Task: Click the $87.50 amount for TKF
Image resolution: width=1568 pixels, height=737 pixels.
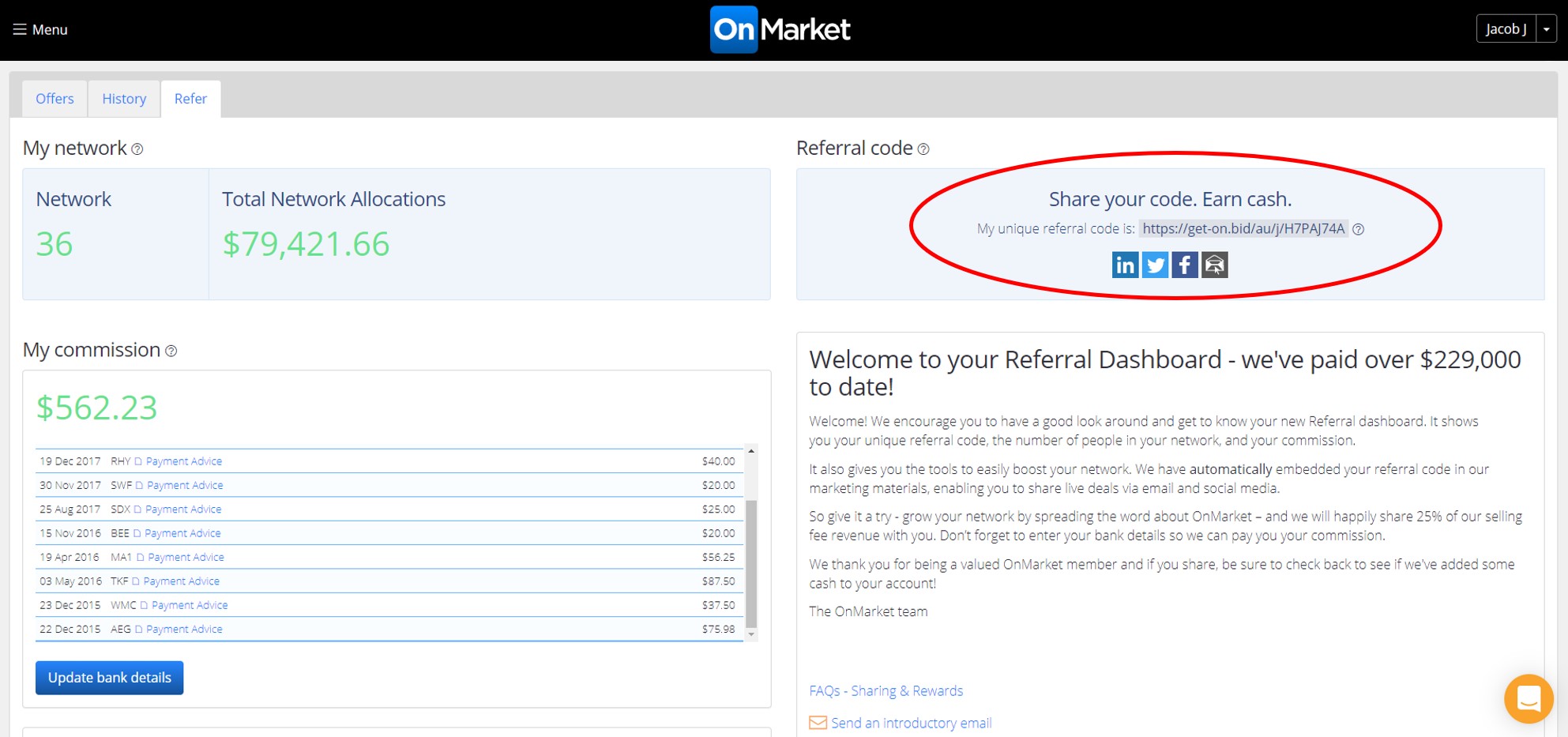Action: [x=718, y=581]
